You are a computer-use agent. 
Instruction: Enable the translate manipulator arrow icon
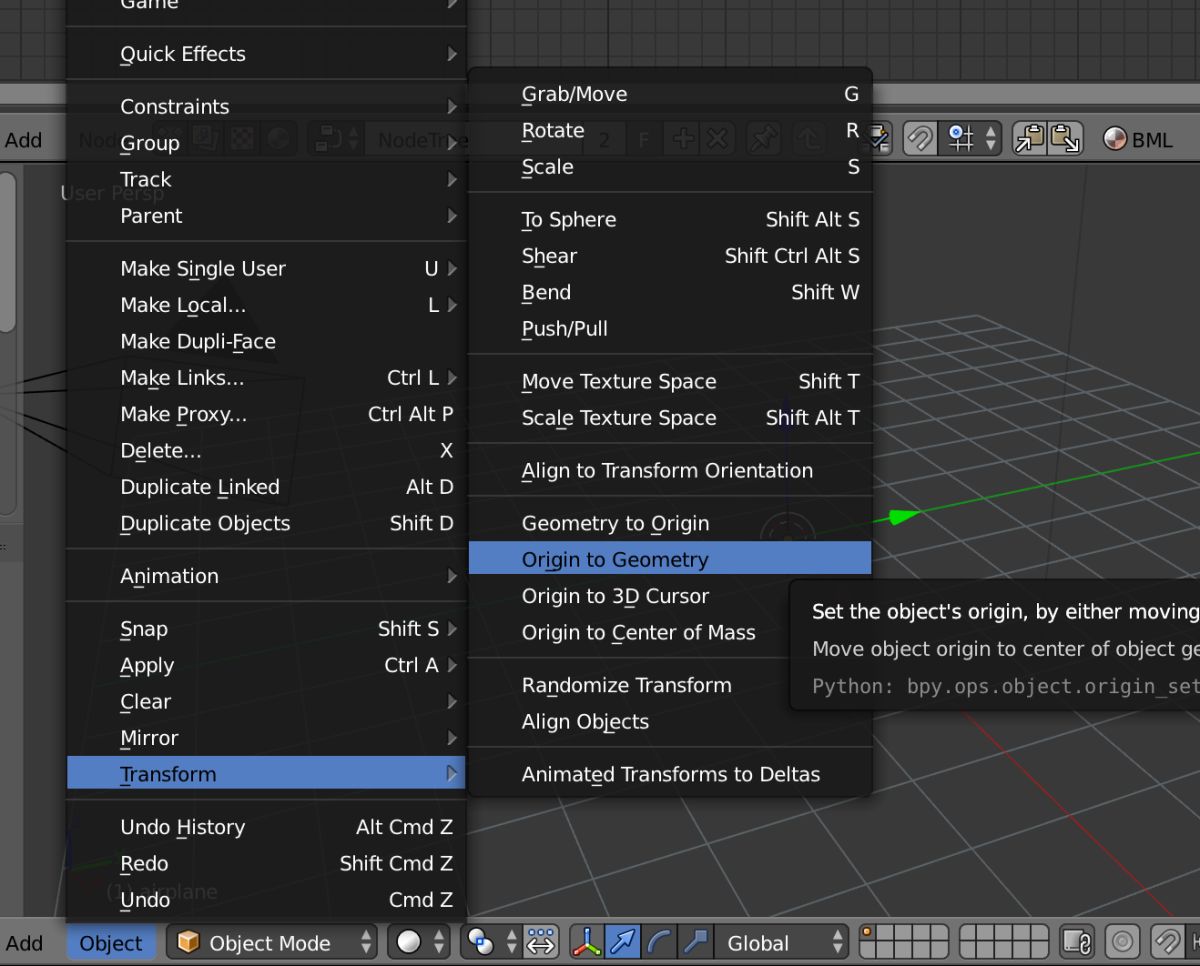pyautogui.click(x=622, y=943)
